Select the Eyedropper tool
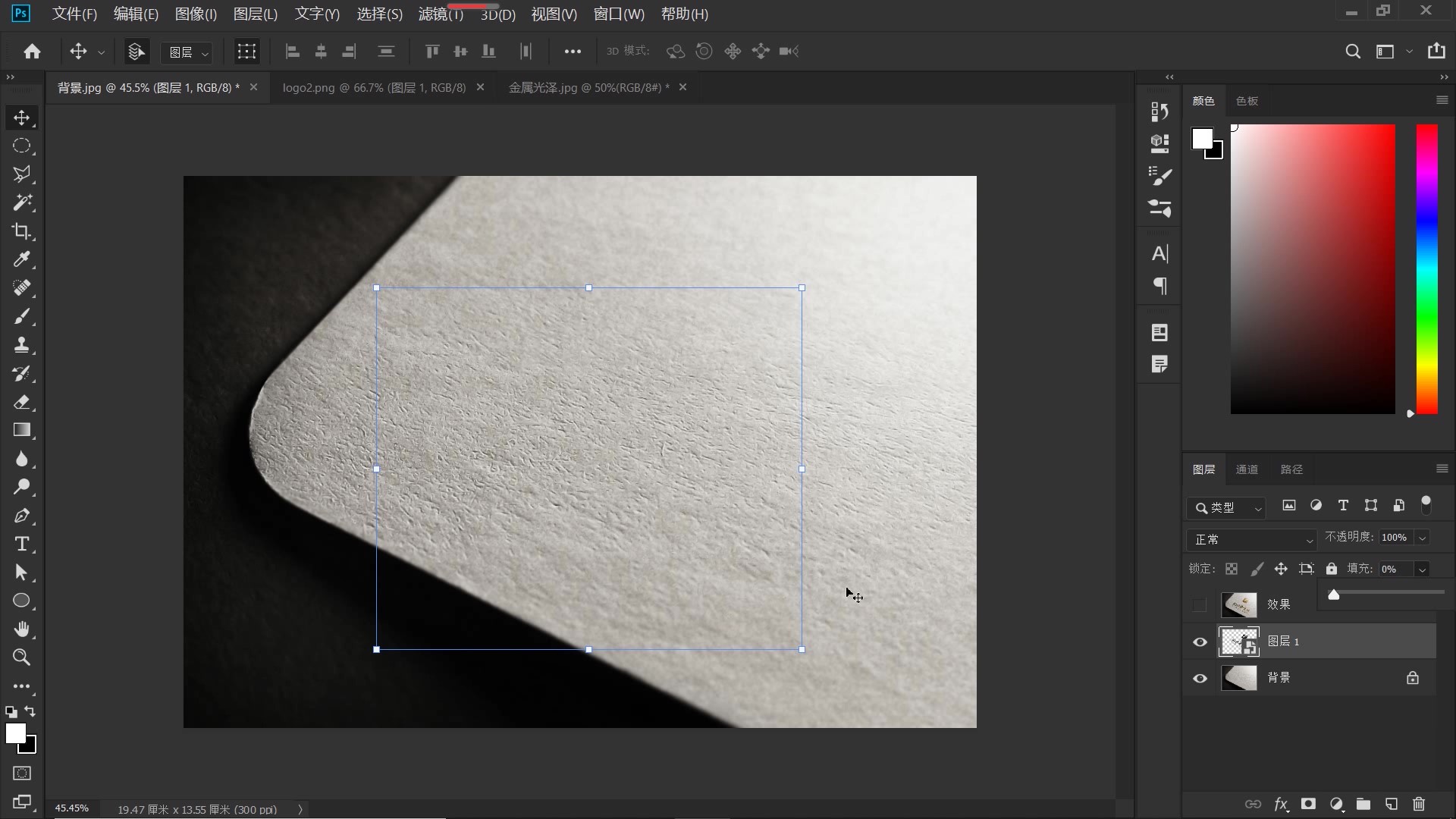 coord(21,259)
